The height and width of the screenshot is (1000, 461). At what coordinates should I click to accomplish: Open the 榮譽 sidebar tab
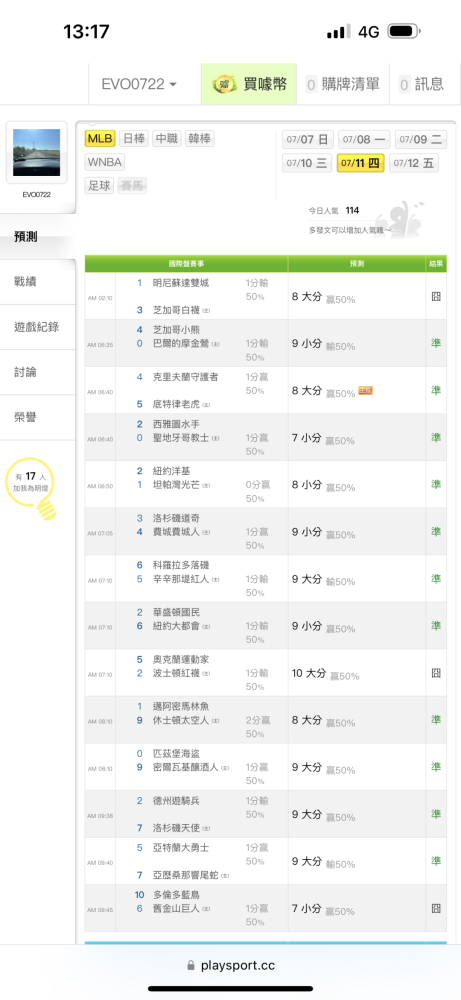click(26, 418)
